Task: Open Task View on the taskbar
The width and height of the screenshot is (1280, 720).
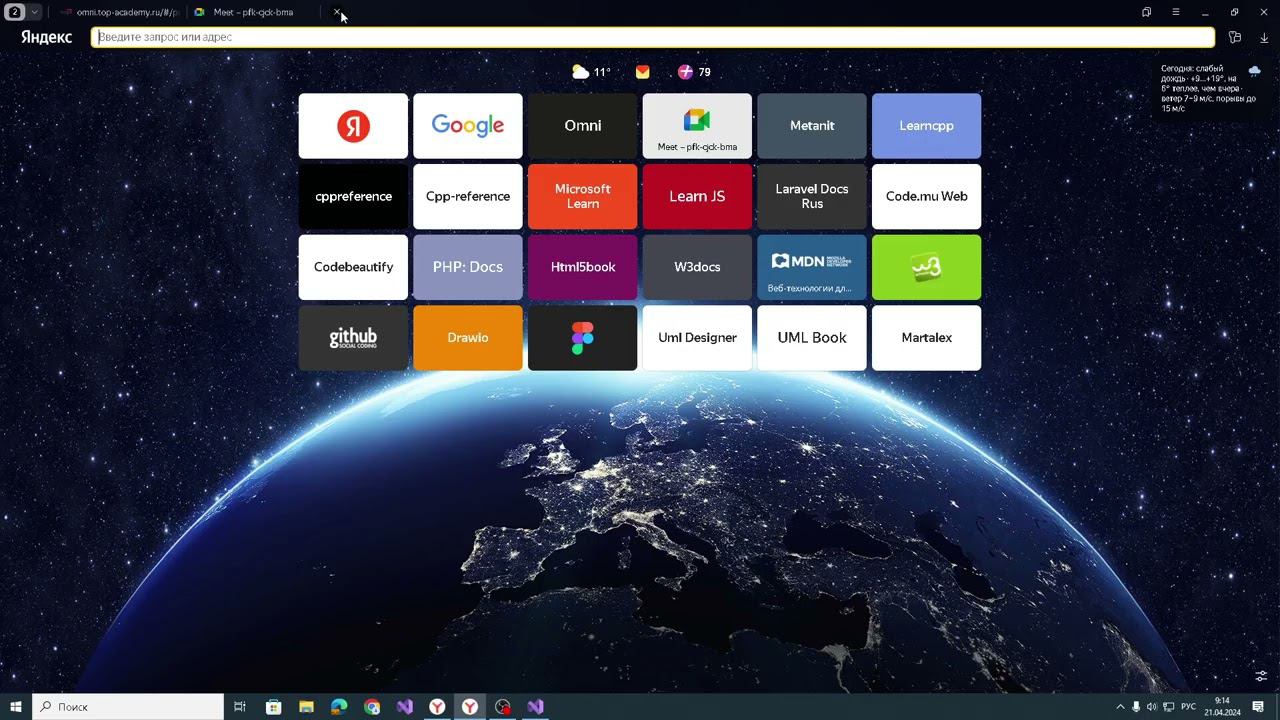Action: (240, 707)
